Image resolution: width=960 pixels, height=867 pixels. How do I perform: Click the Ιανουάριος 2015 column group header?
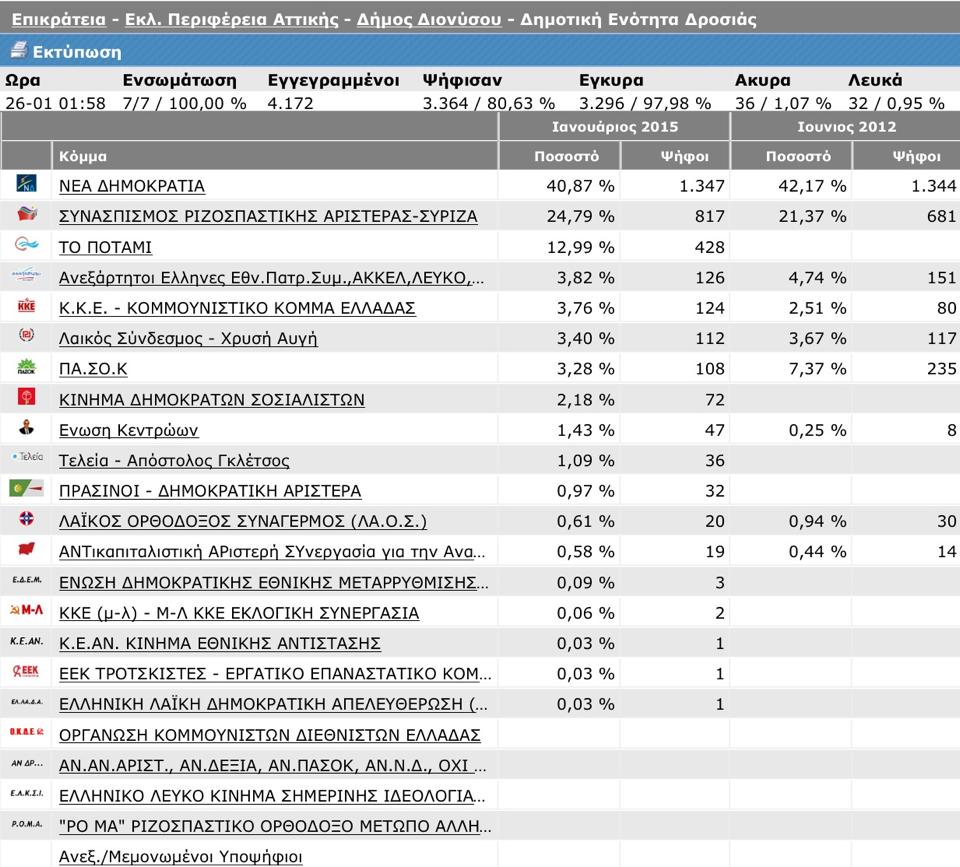coord(615,127)
